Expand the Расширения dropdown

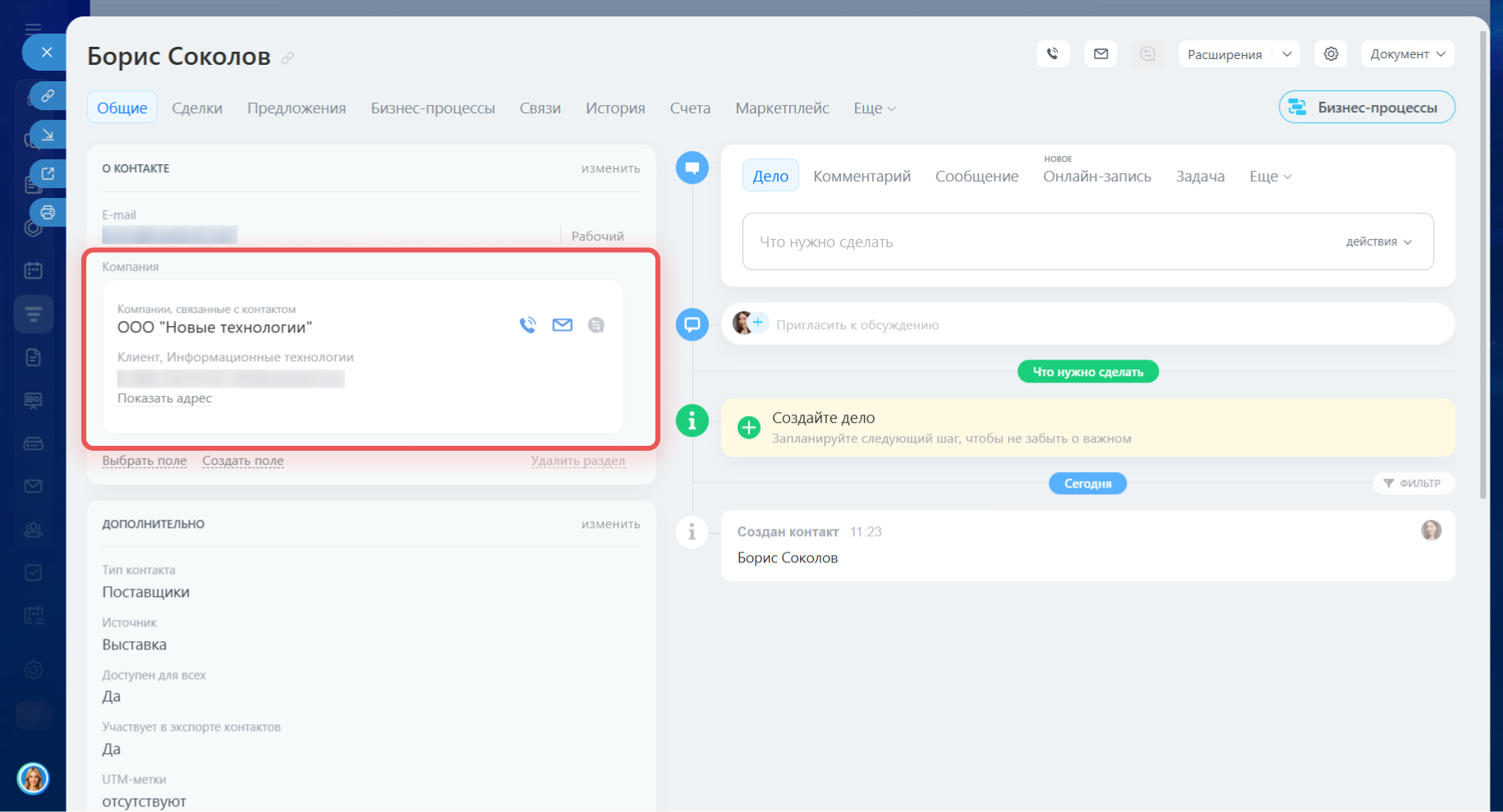pyautogui.click(x=1286, y=54)
